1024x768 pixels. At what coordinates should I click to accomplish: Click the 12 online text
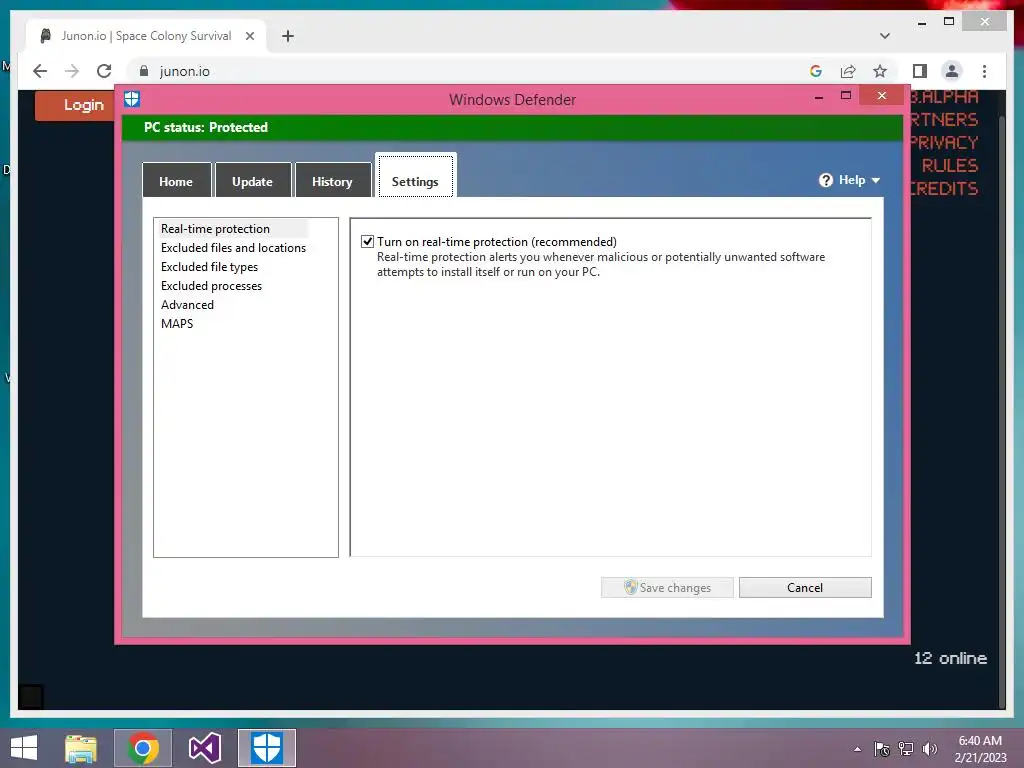click(x=950, y=658)
